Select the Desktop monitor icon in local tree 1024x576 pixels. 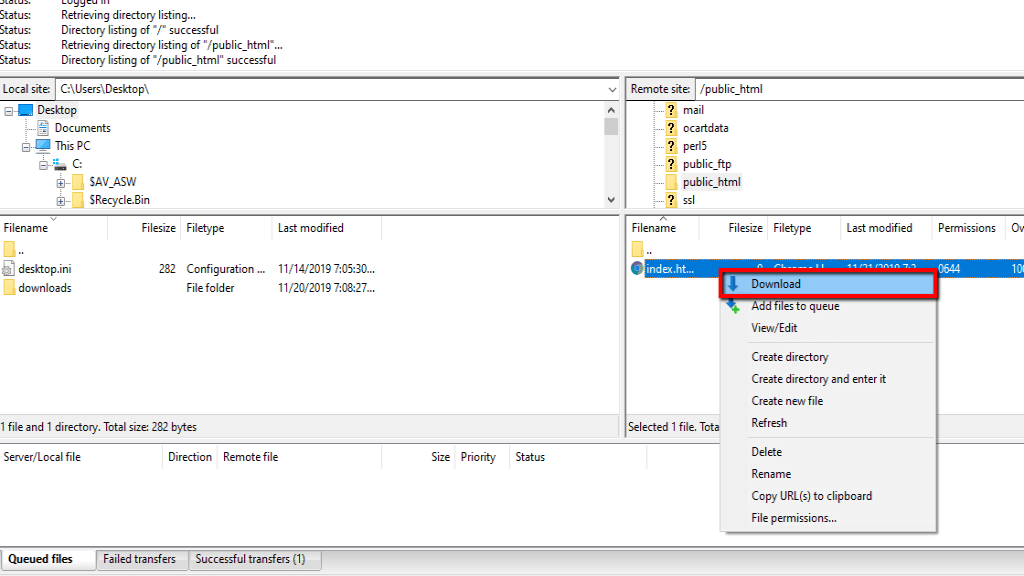[x=25, y=110]
